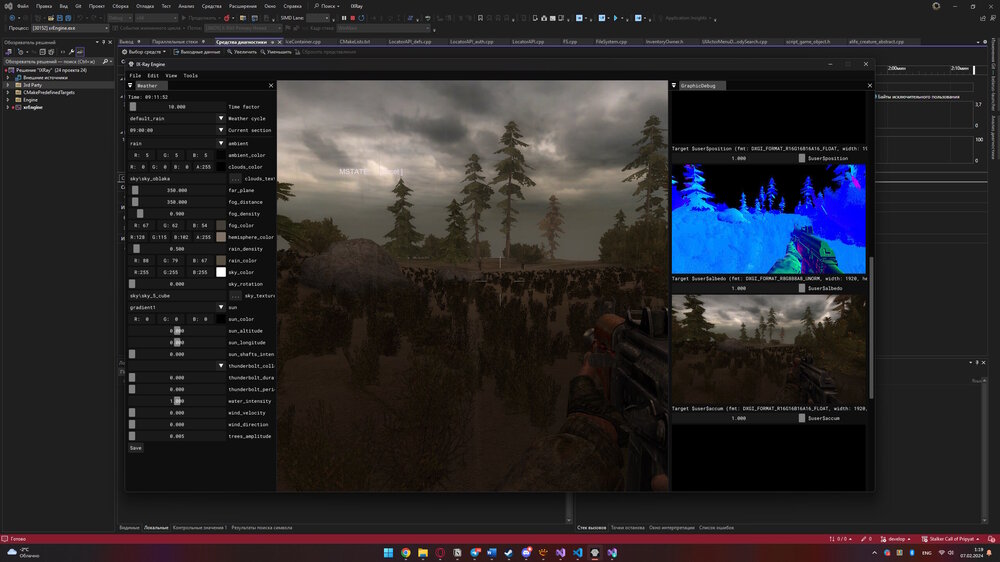Image resolution: width=1000 pixels, height=562 pixels.
Task: Click the Weather panel collapse triangle icon
Action: point(130,85)
